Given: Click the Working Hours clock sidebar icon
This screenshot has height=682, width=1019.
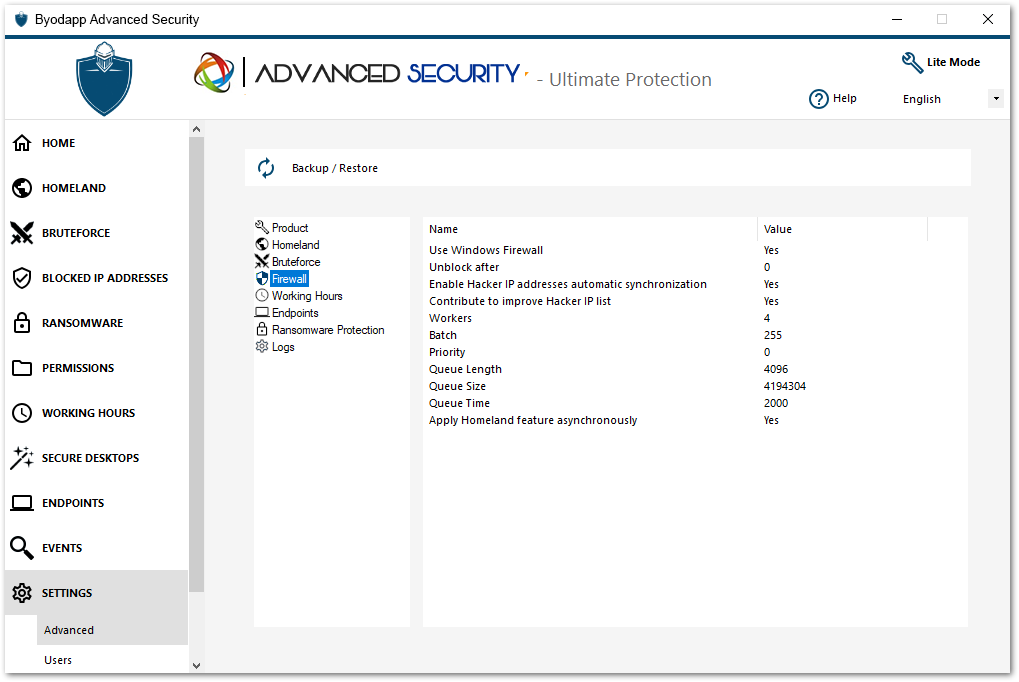Looking at the screenshot, I should click(x=22, y=413).
